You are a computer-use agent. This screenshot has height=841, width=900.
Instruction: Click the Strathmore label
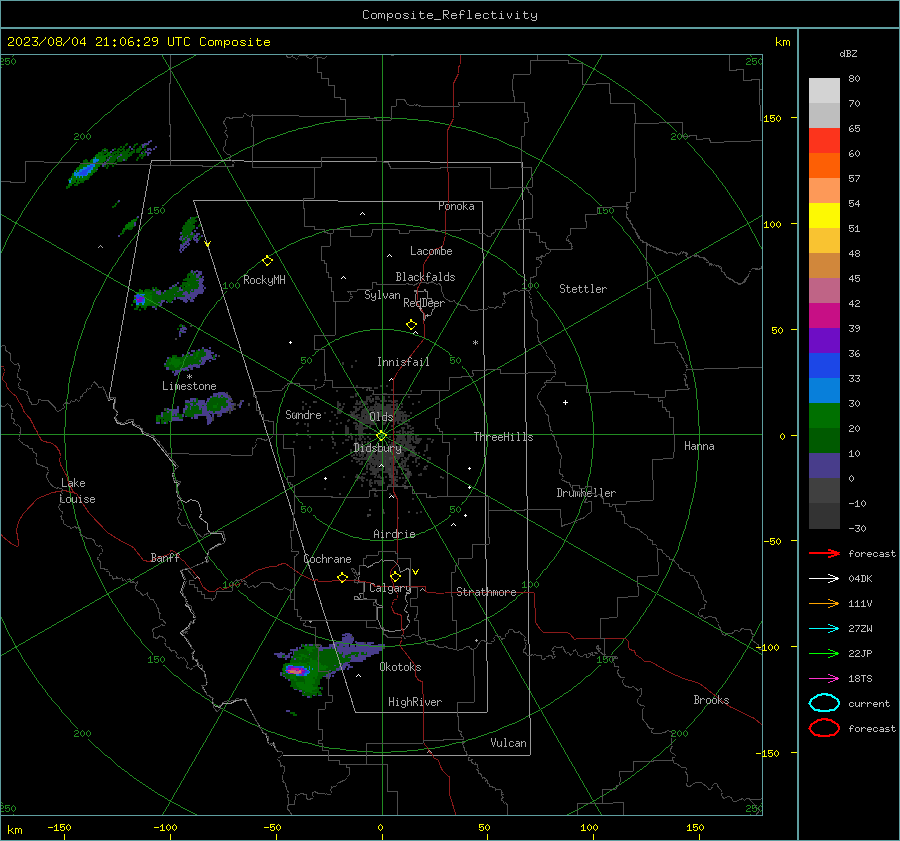[x=486, y=592]
